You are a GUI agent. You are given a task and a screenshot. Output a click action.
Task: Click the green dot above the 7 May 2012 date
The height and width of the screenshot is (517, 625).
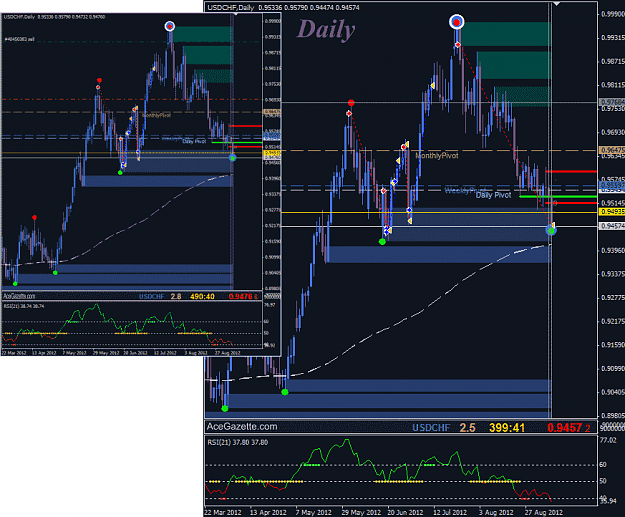285,392
